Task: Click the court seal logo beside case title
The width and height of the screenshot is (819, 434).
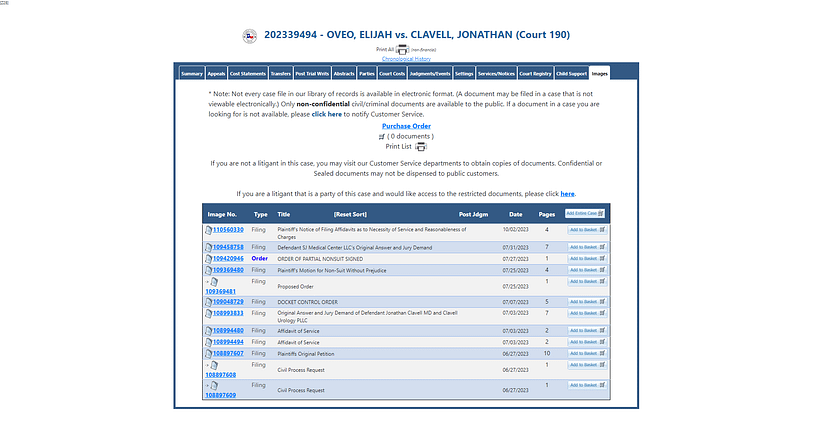Action: (x=250, y=36)
